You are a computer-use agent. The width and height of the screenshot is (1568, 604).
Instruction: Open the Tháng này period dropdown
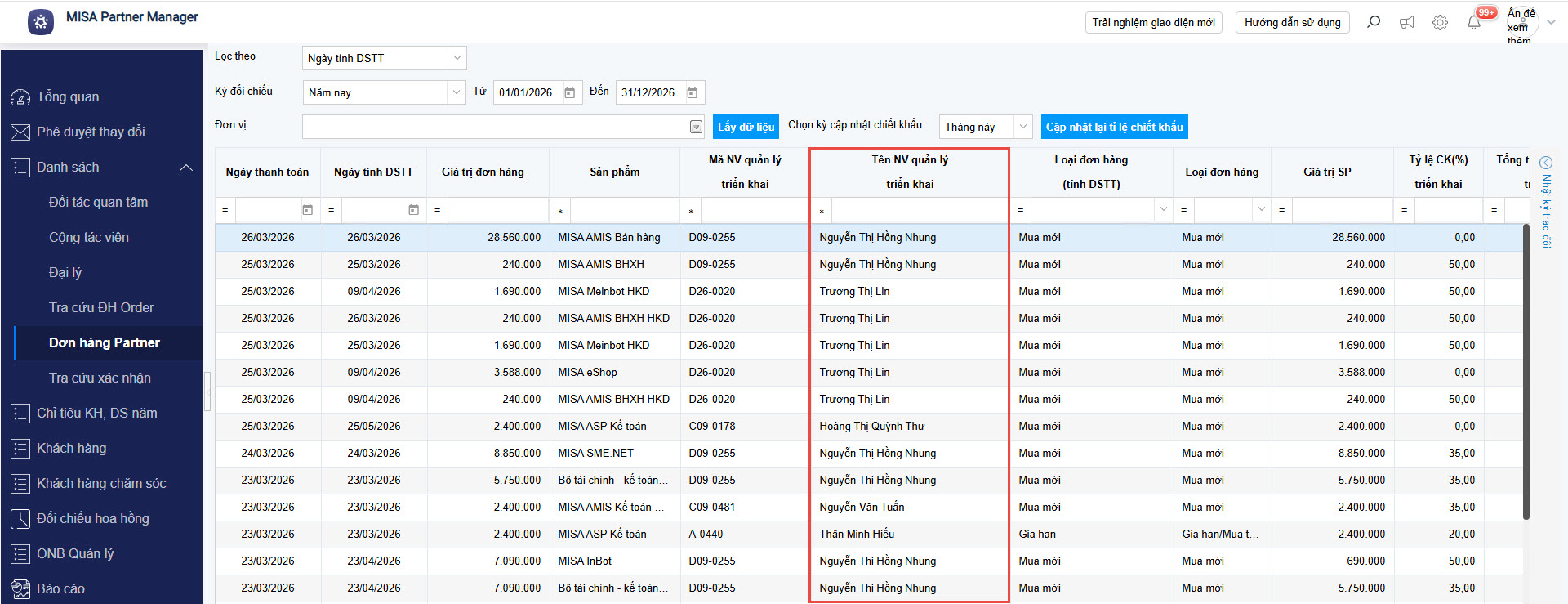(1022, 127)
